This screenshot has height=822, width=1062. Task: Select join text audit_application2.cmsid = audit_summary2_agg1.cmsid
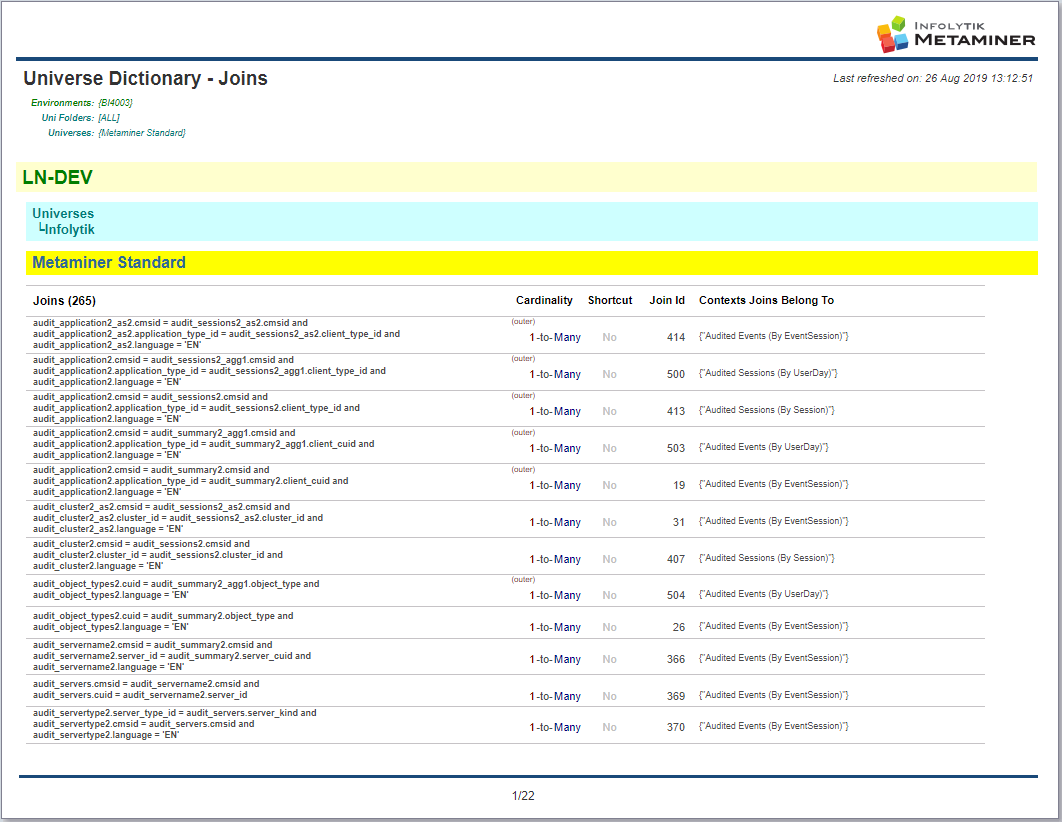coord(164,433)
